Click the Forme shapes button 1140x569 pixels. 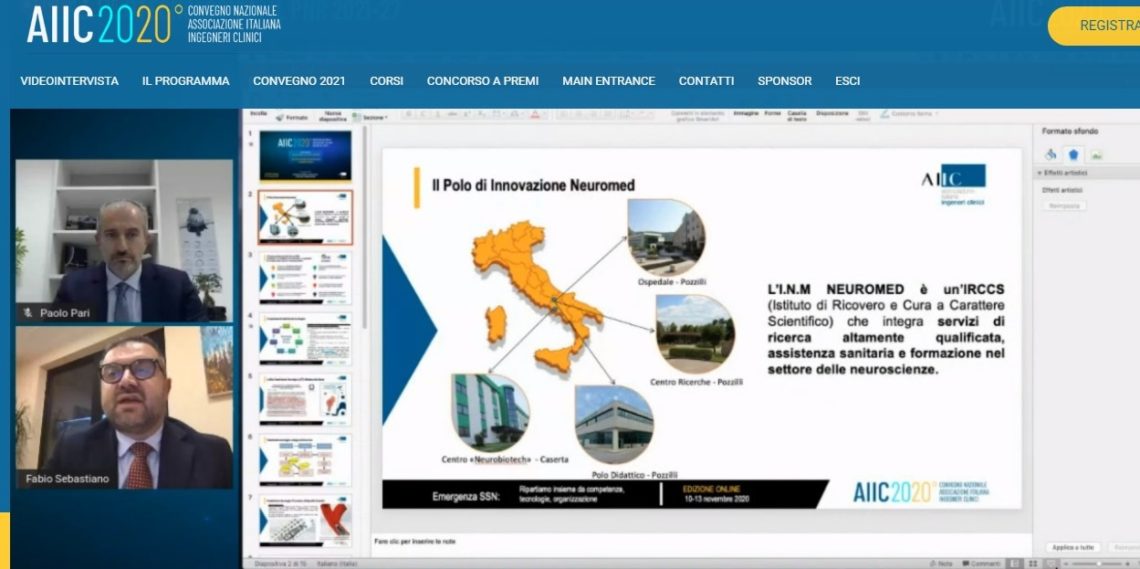[772, 113]
